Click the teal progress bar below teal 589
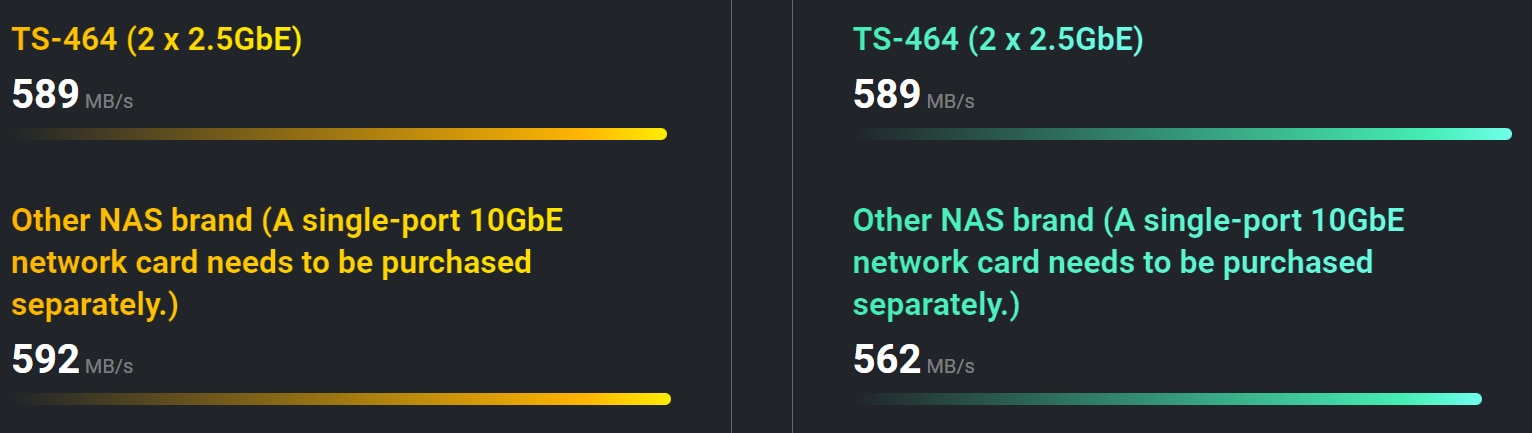The image size is (1532, 433). (x=1182, y=134)
